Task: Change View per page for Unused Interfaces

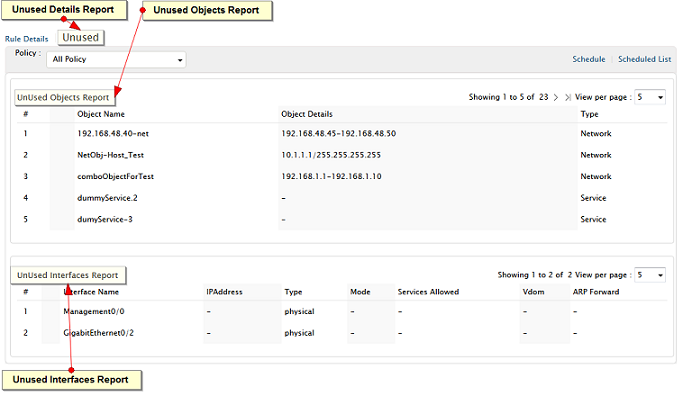Action: coord(650,275)
